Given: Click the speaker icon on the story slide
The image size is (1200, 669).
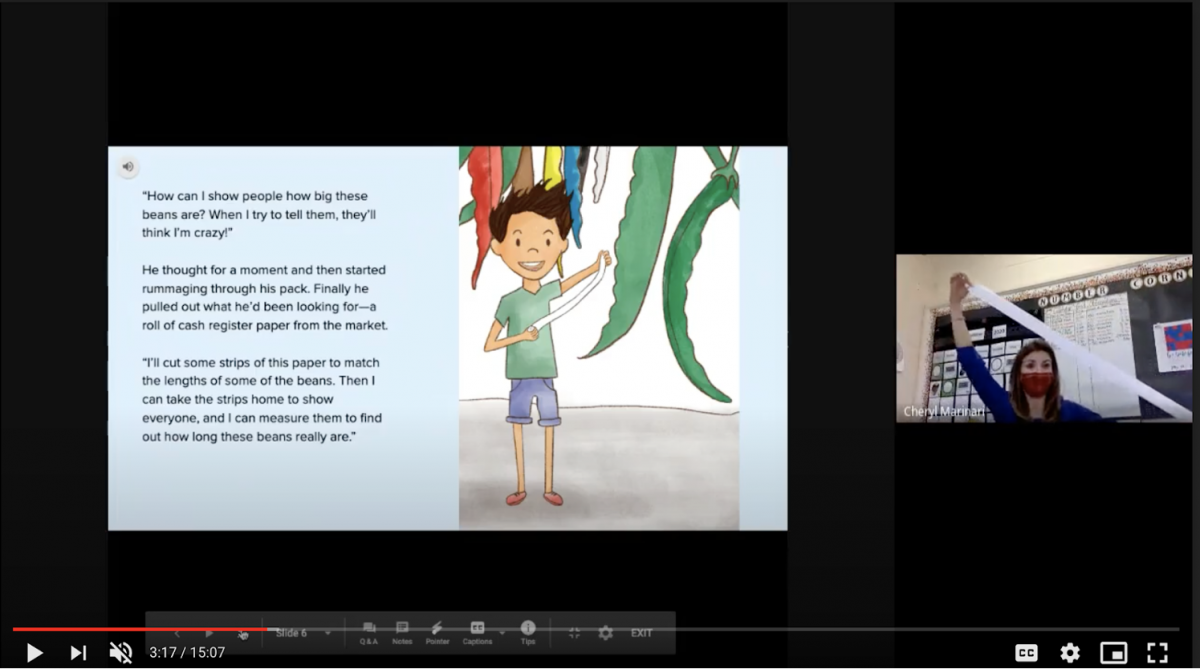Looking at the screenshot, I should [127, 167].
